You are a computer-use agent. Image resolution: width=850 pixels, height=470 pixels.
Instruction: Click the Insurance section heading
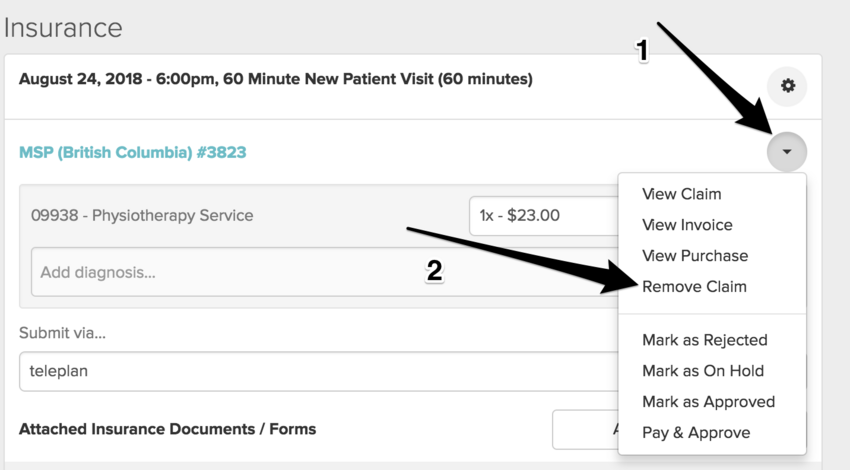(x=62, y=26)
